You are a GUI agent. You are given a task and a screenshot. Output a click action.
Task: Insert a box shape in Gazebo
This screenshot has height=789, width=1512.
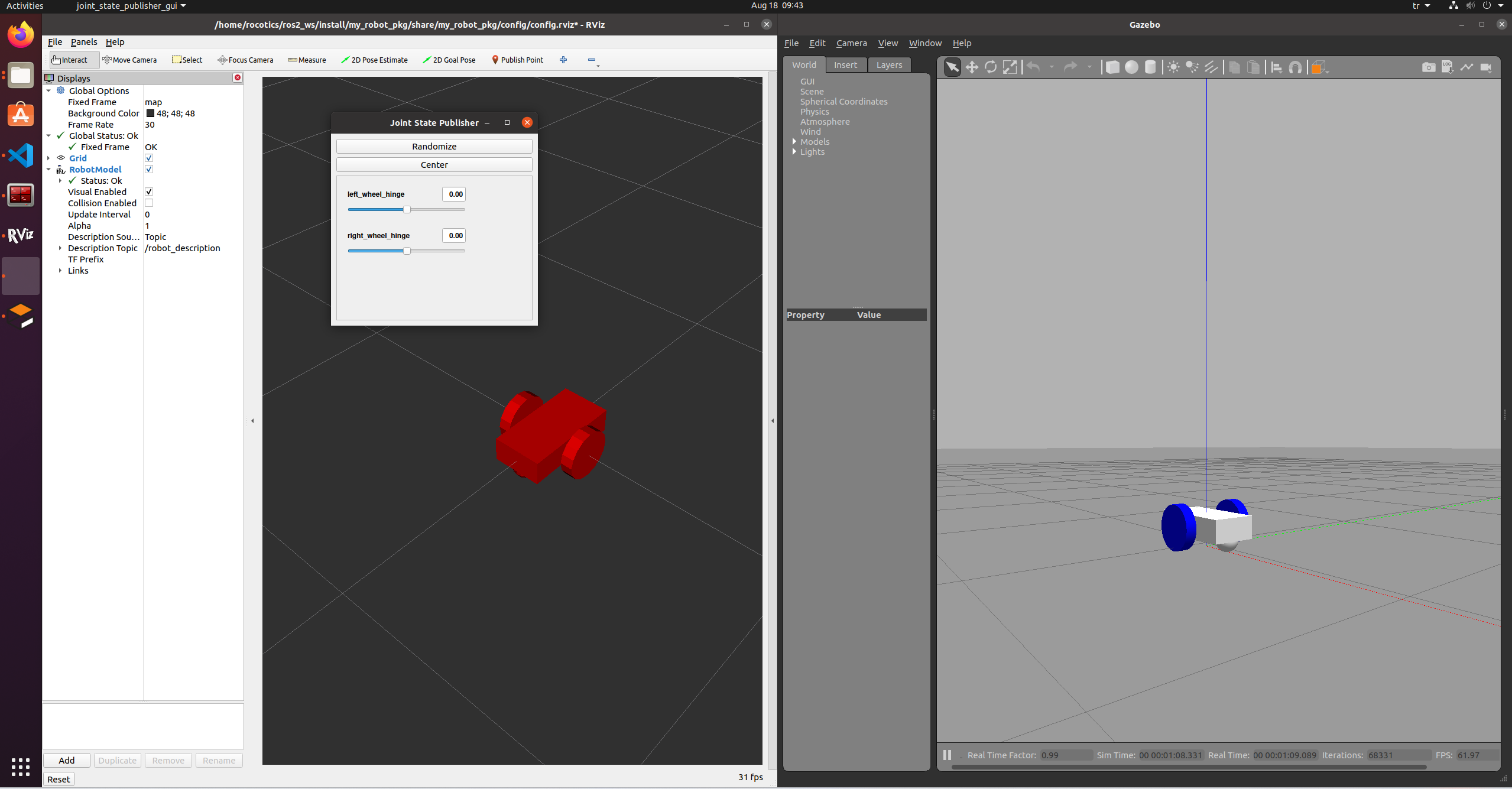(1112, 67)
